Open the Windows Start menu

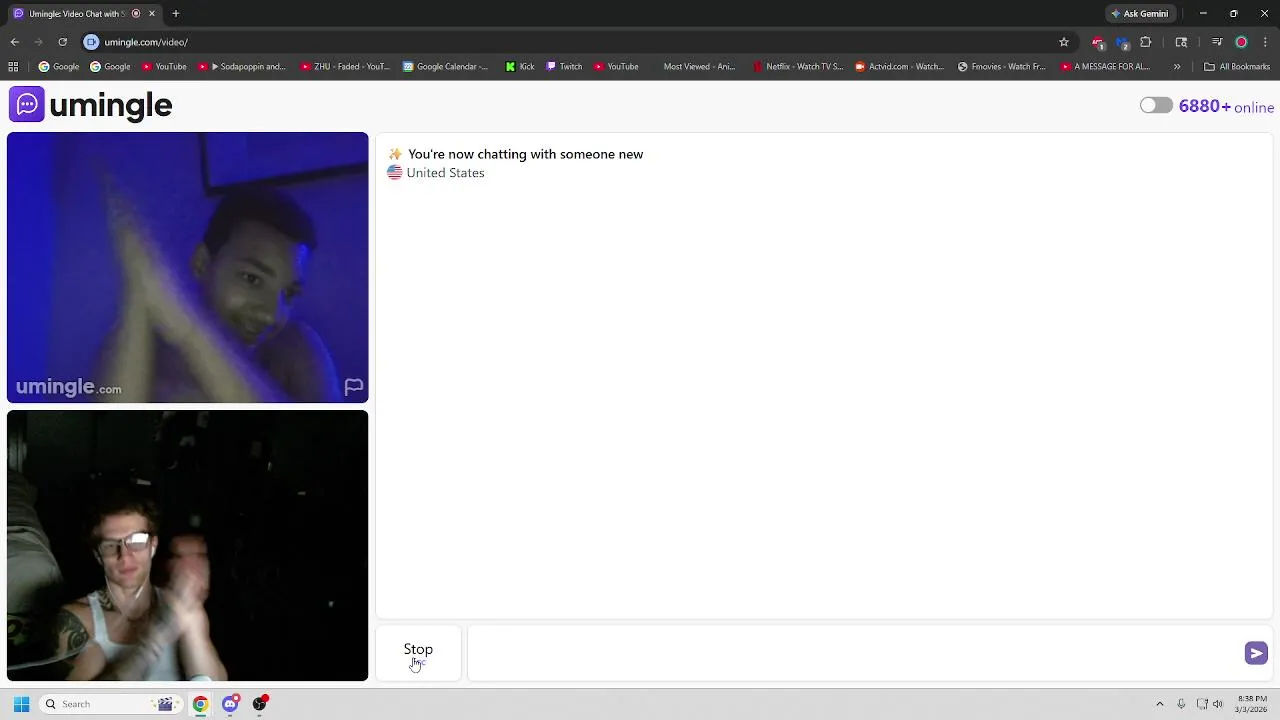pyautogui.click(x=21, y=704)
